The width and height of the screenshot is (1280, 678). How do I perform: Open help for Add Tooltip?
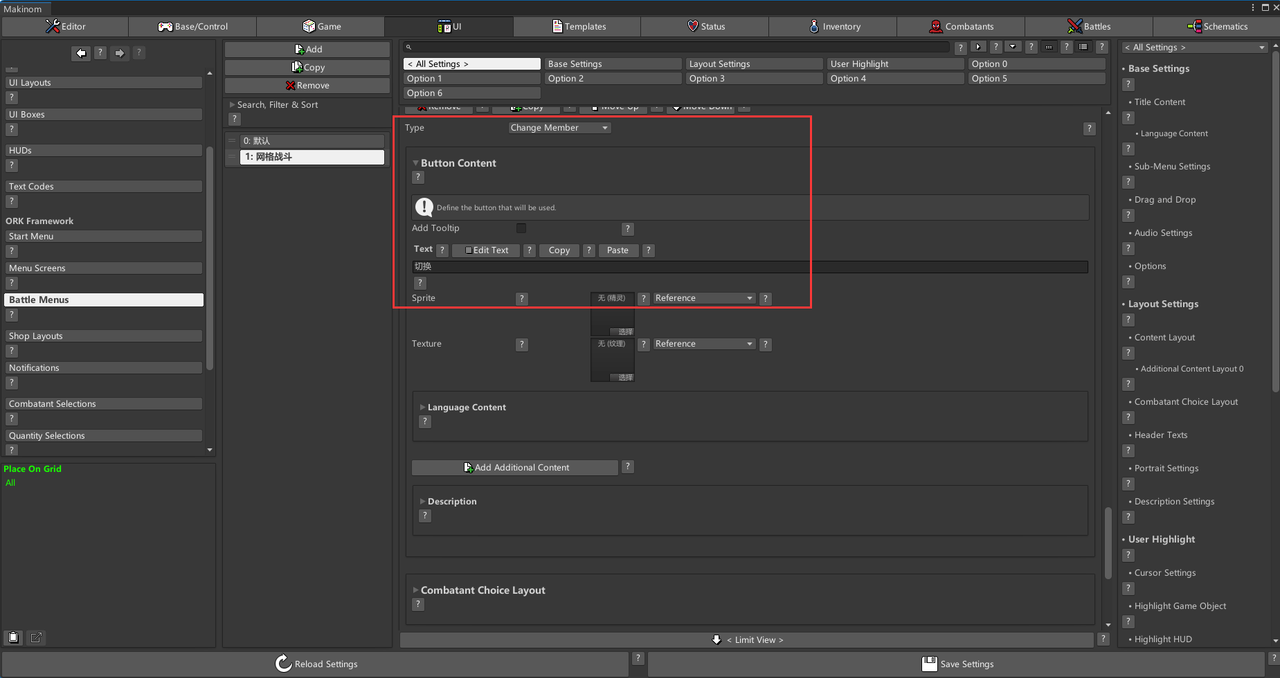[x=628, y=229]
